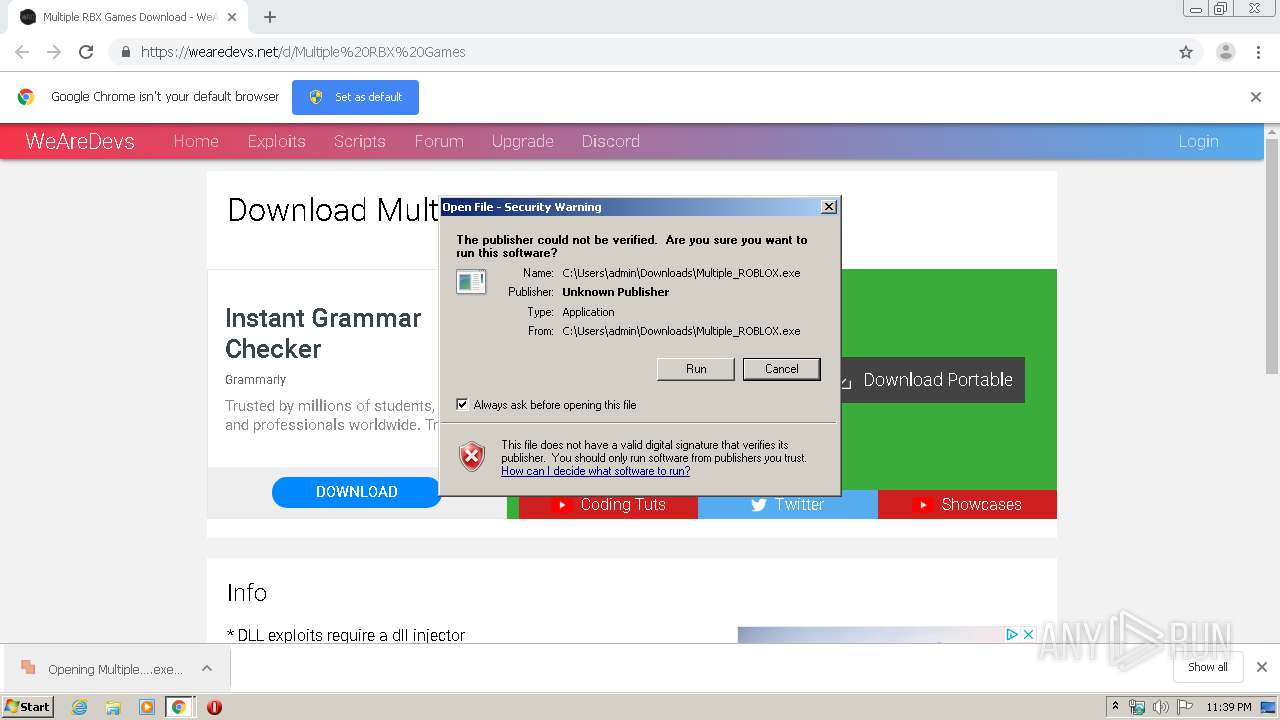This screenshot has height=720, width=1280.
Task: Open the Upgrade menu item
Action: coord(523,141)
